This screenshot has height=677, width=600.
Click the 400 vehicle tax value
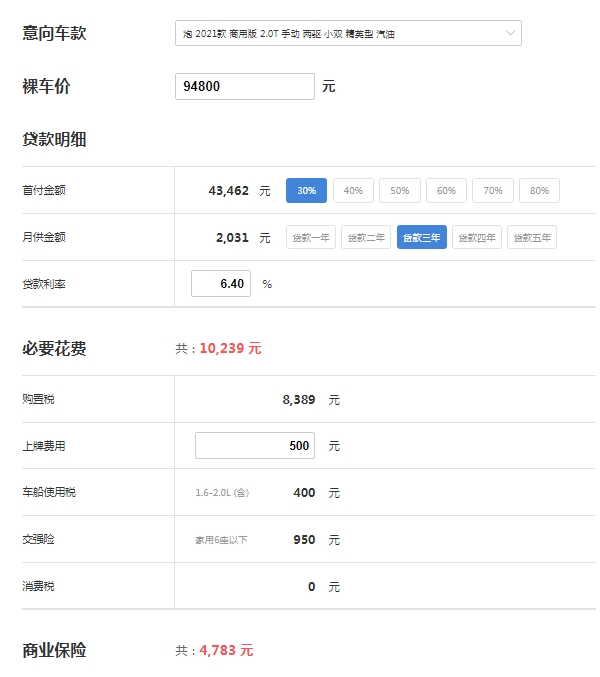point(304,492)
